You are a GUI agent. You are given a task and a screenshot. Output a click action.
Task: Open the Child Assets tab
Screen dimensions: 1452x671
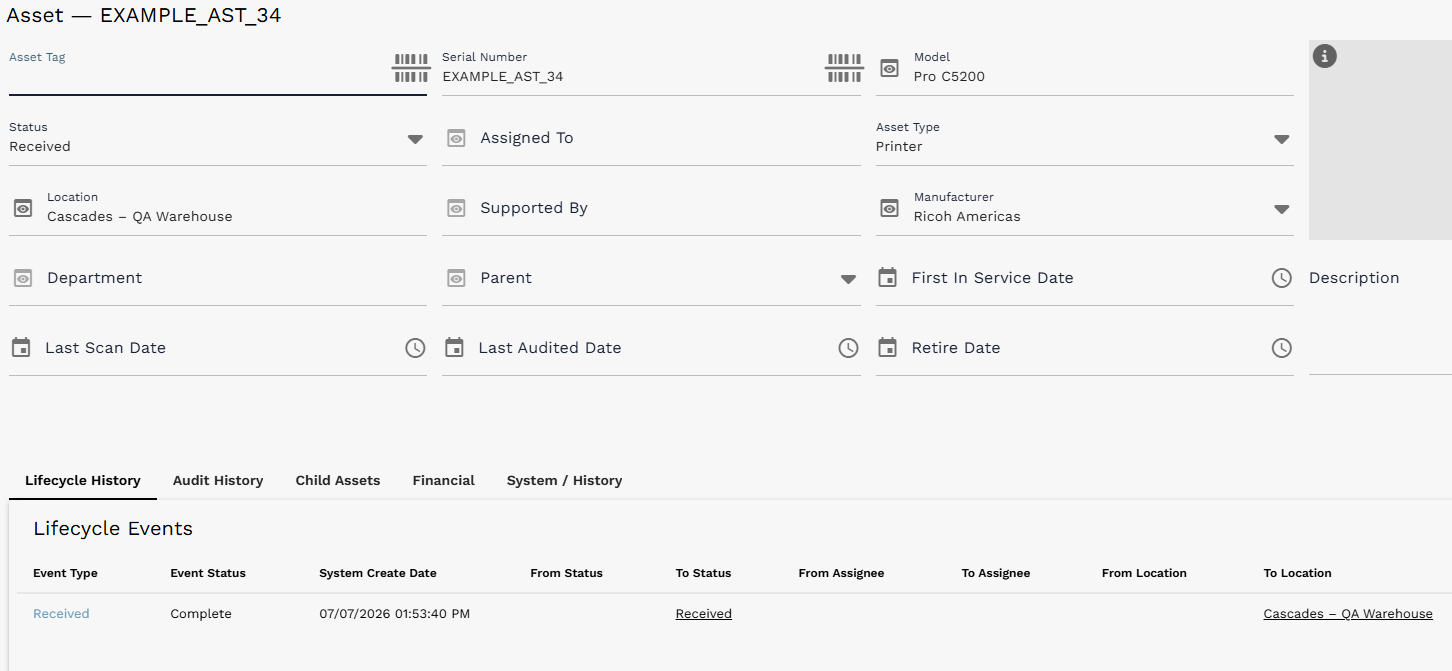click(x=338, y=481)
